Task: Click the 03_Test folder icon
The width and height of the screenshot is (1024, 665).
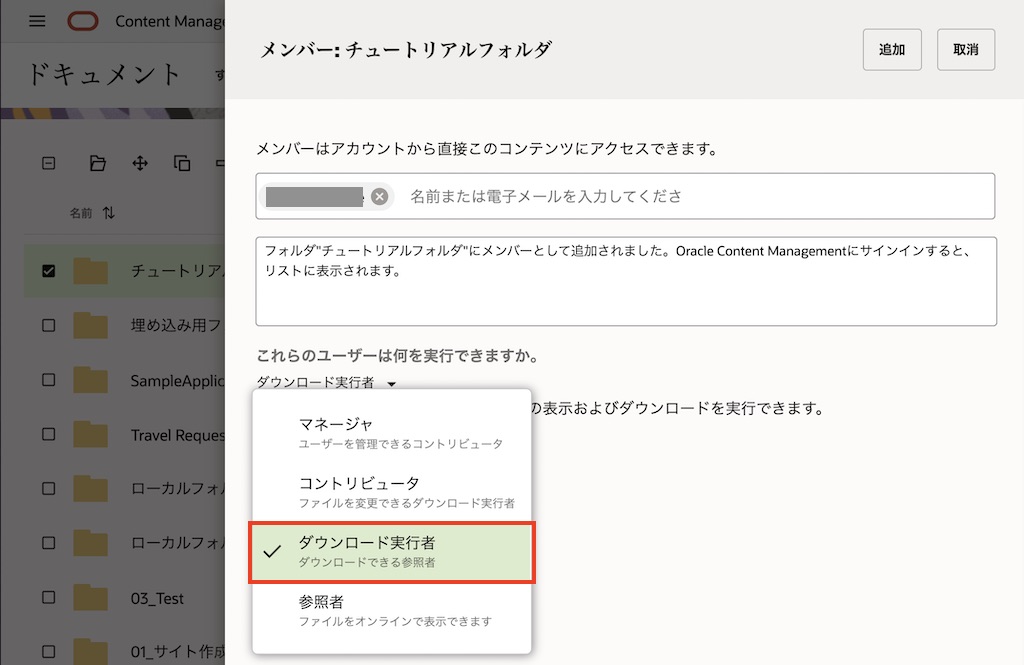Action: click(x=90, y=598)
